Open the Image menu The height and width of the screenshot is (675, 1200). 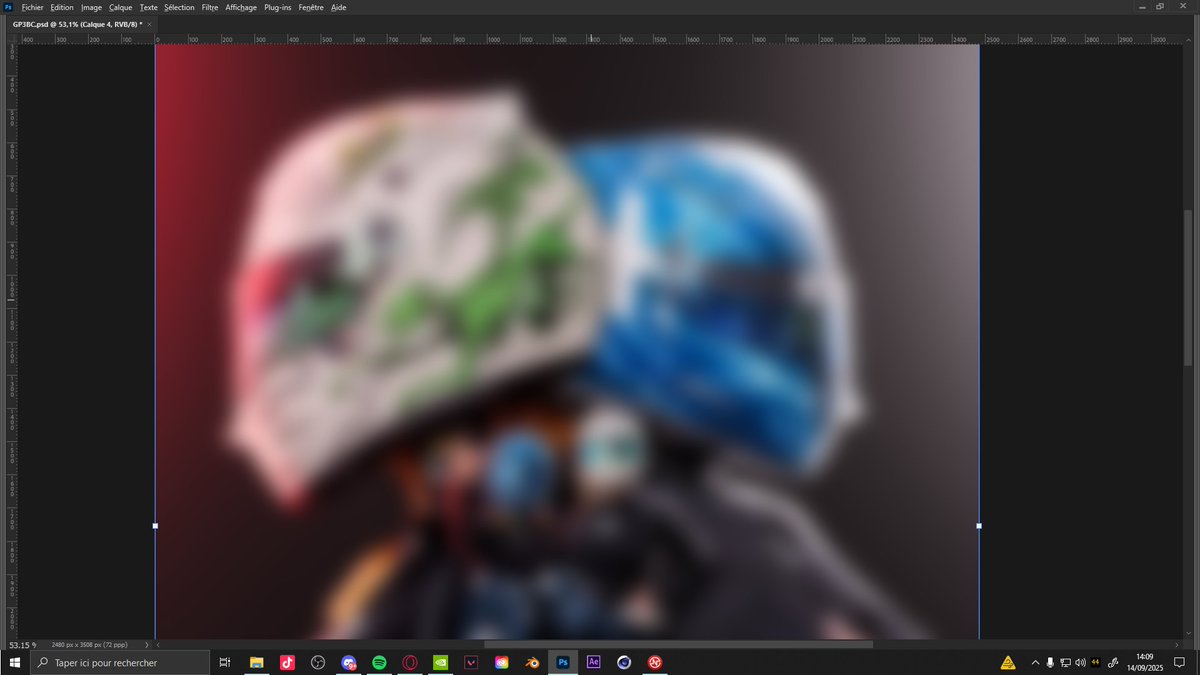click(x=91, y=7)
